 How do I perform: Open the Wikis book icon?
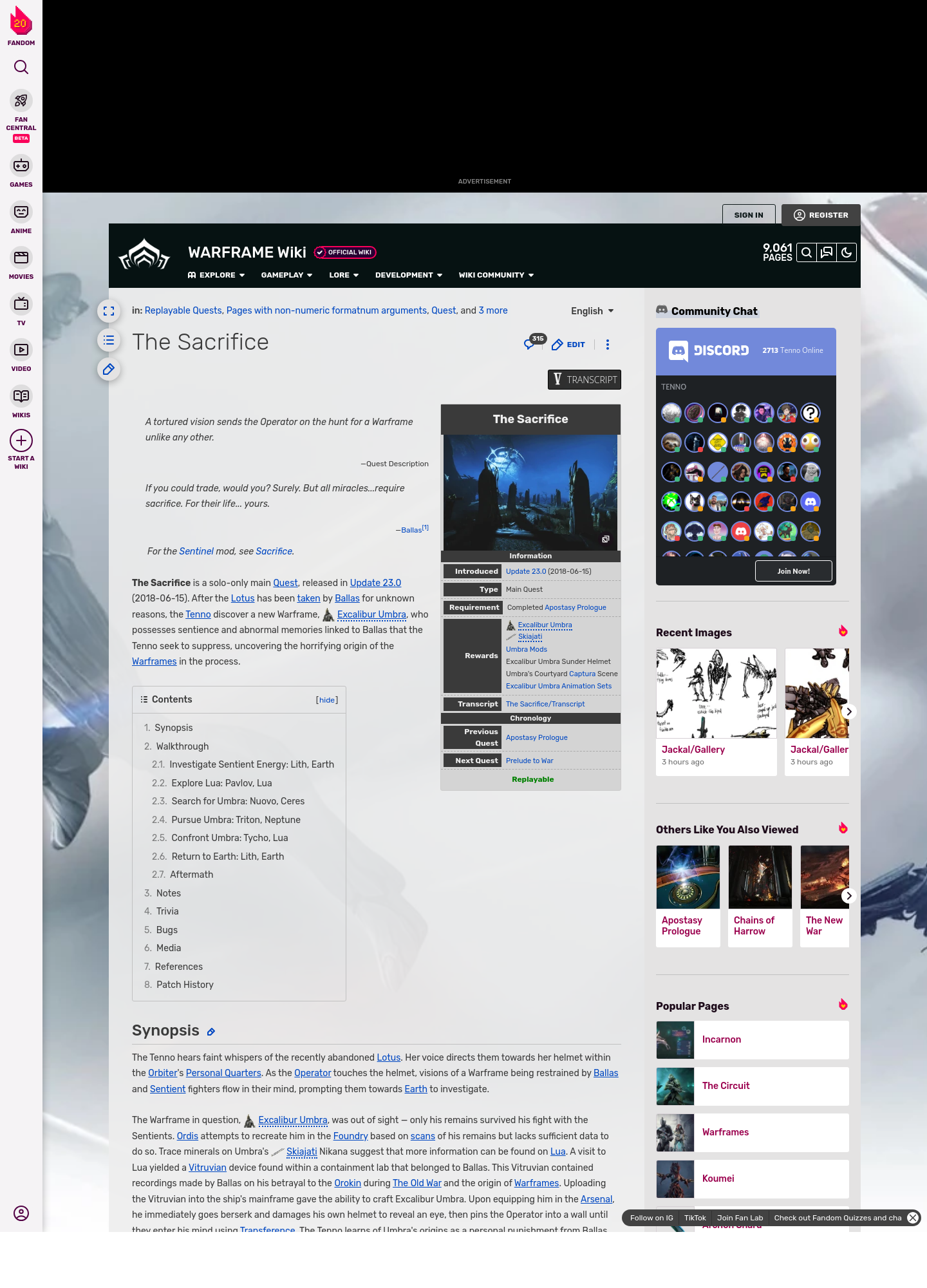click(21, 396)
